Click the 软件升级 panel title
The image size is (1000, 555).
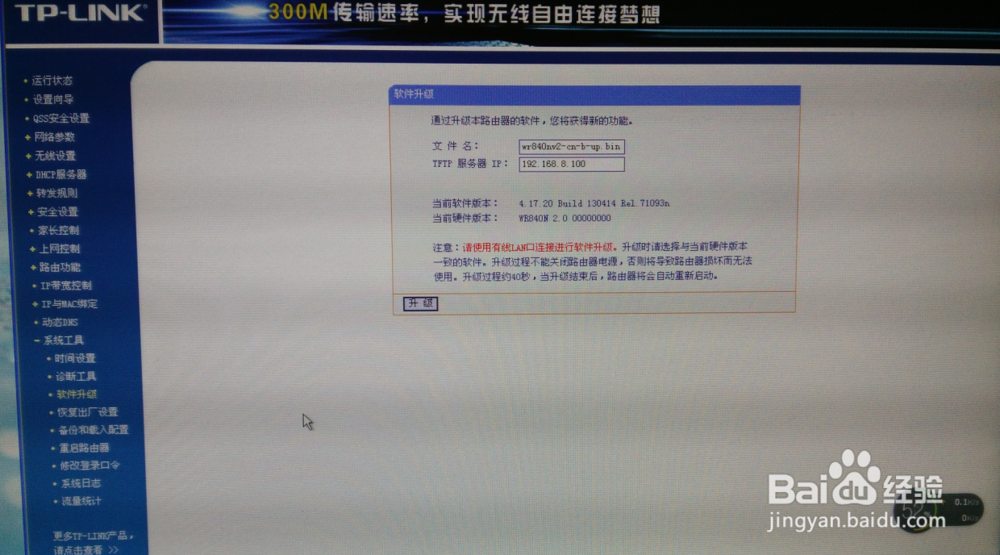point(414,94)
